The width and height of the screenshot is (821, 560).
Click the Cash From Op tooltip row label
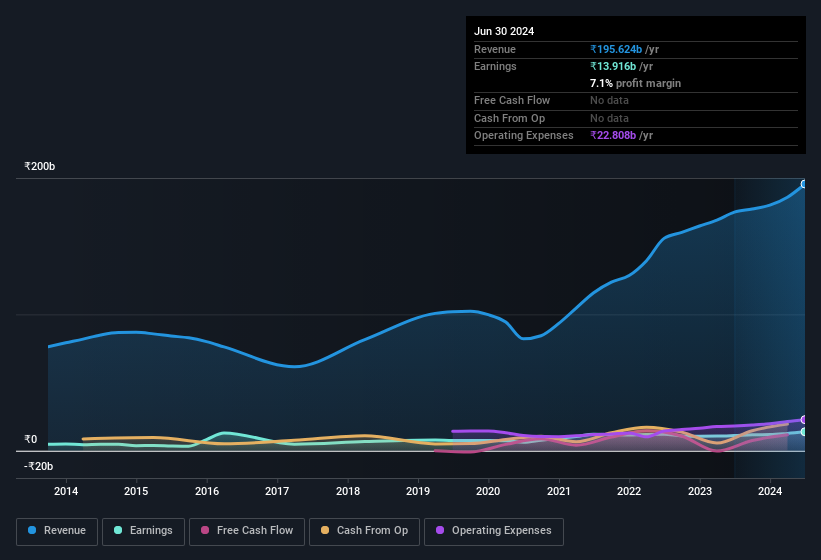pyautogui.click(x=509, y=118)
